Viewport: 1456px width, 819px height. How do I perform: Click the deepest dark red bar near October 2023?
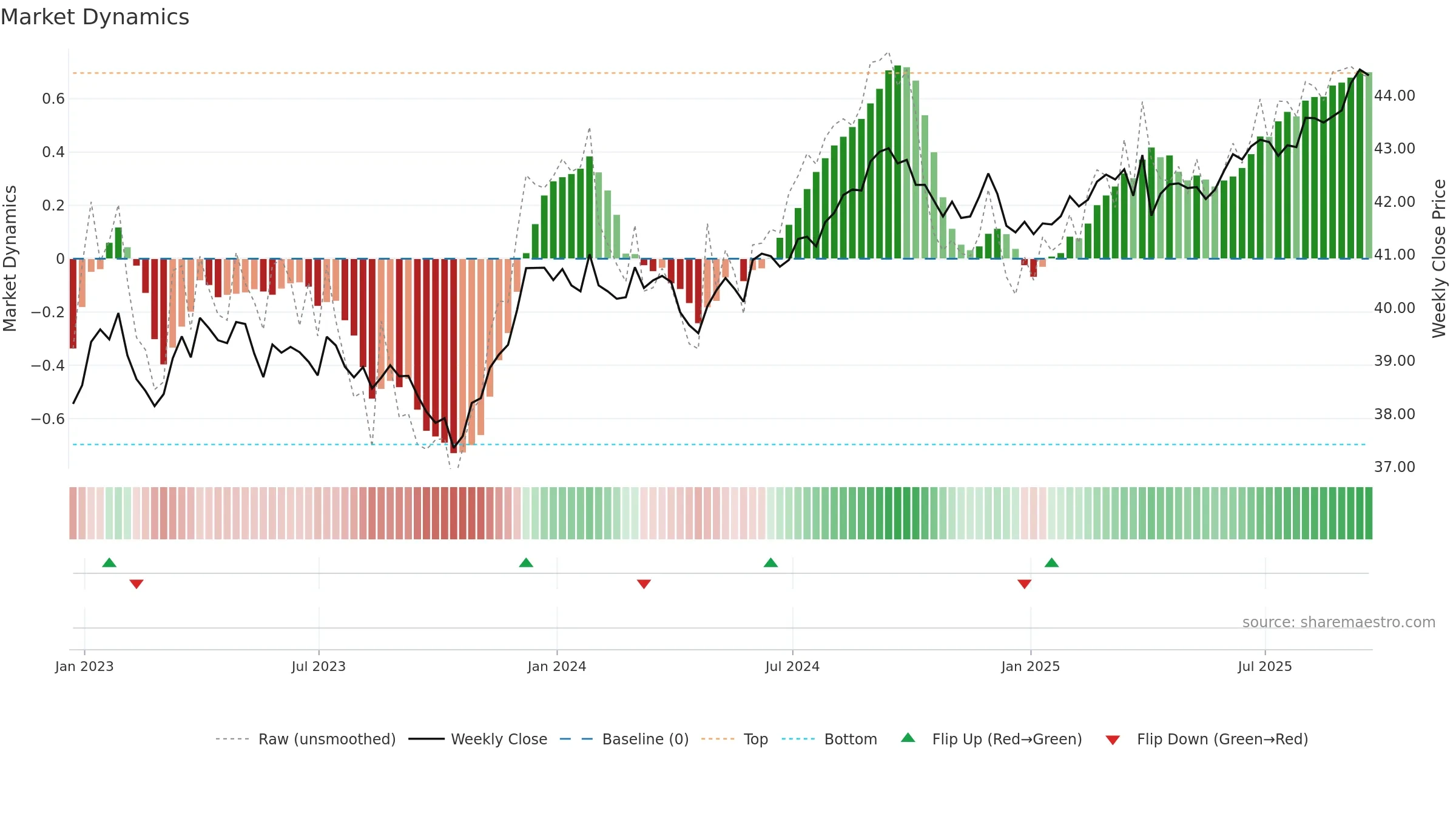click(453, 356)
